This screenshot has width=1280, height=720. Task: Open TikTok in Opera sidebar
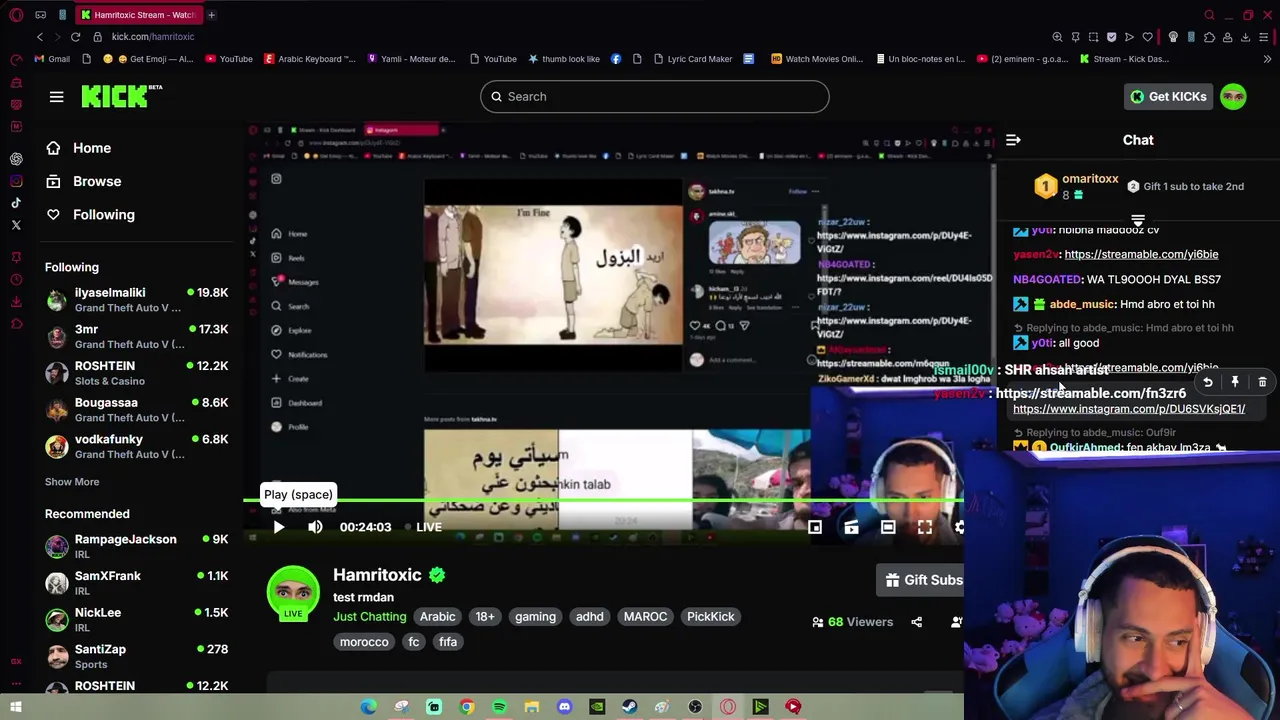coord(16,203)
